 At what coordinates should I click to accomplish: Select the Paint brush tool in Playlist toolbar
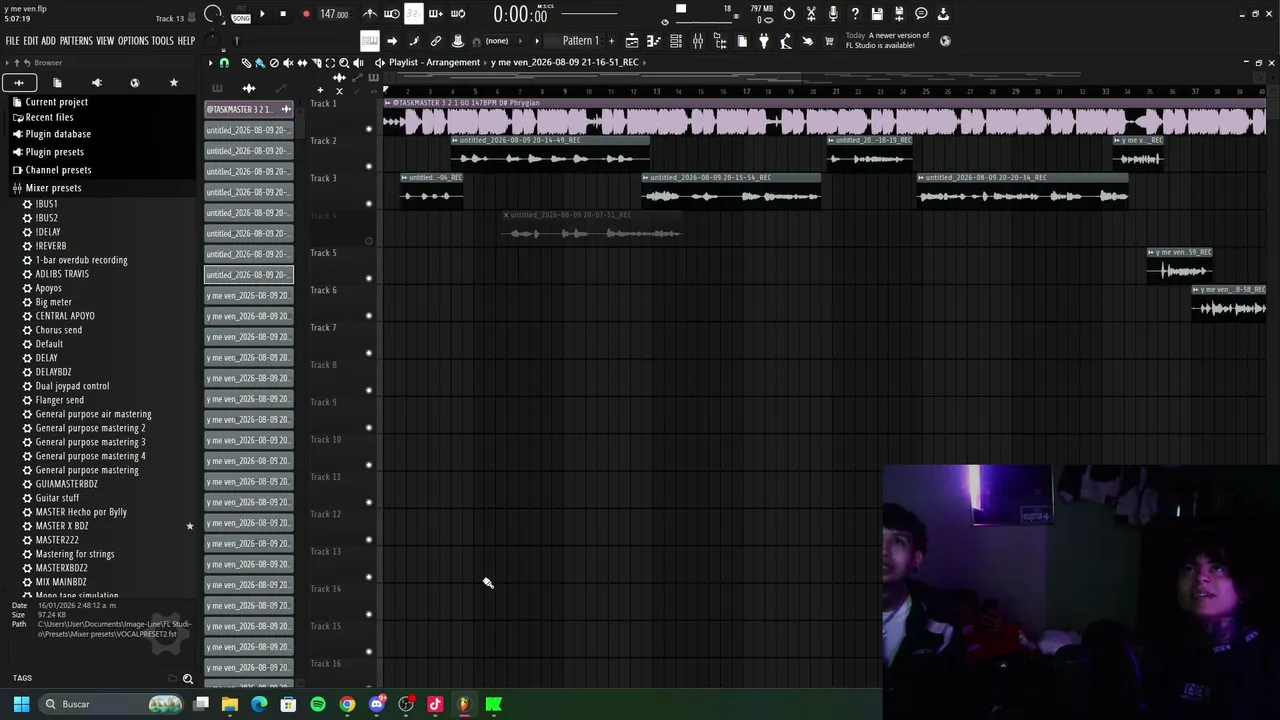coord(260,63)
